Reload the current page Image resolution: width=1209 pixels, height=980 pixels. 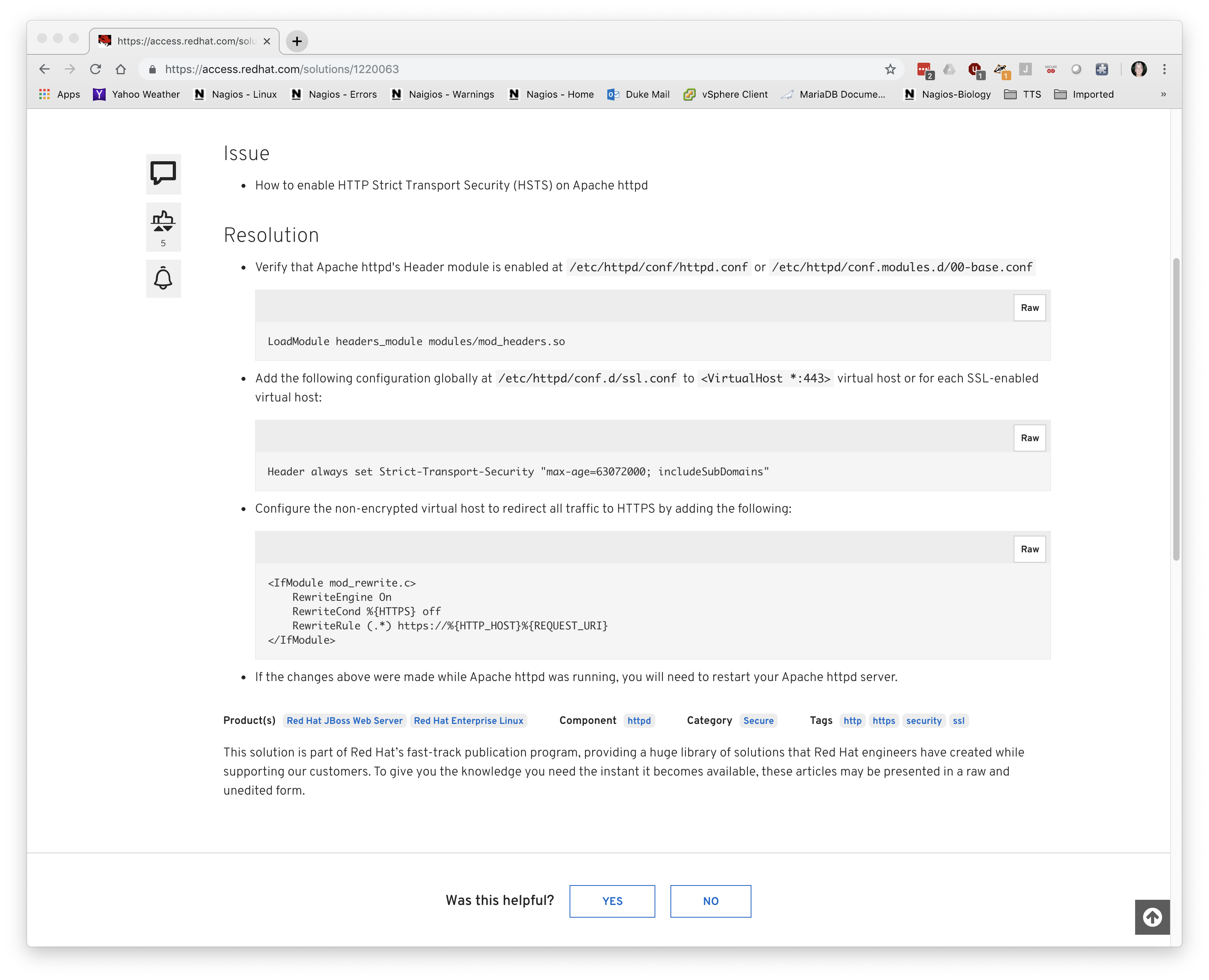tap(95, 69)
